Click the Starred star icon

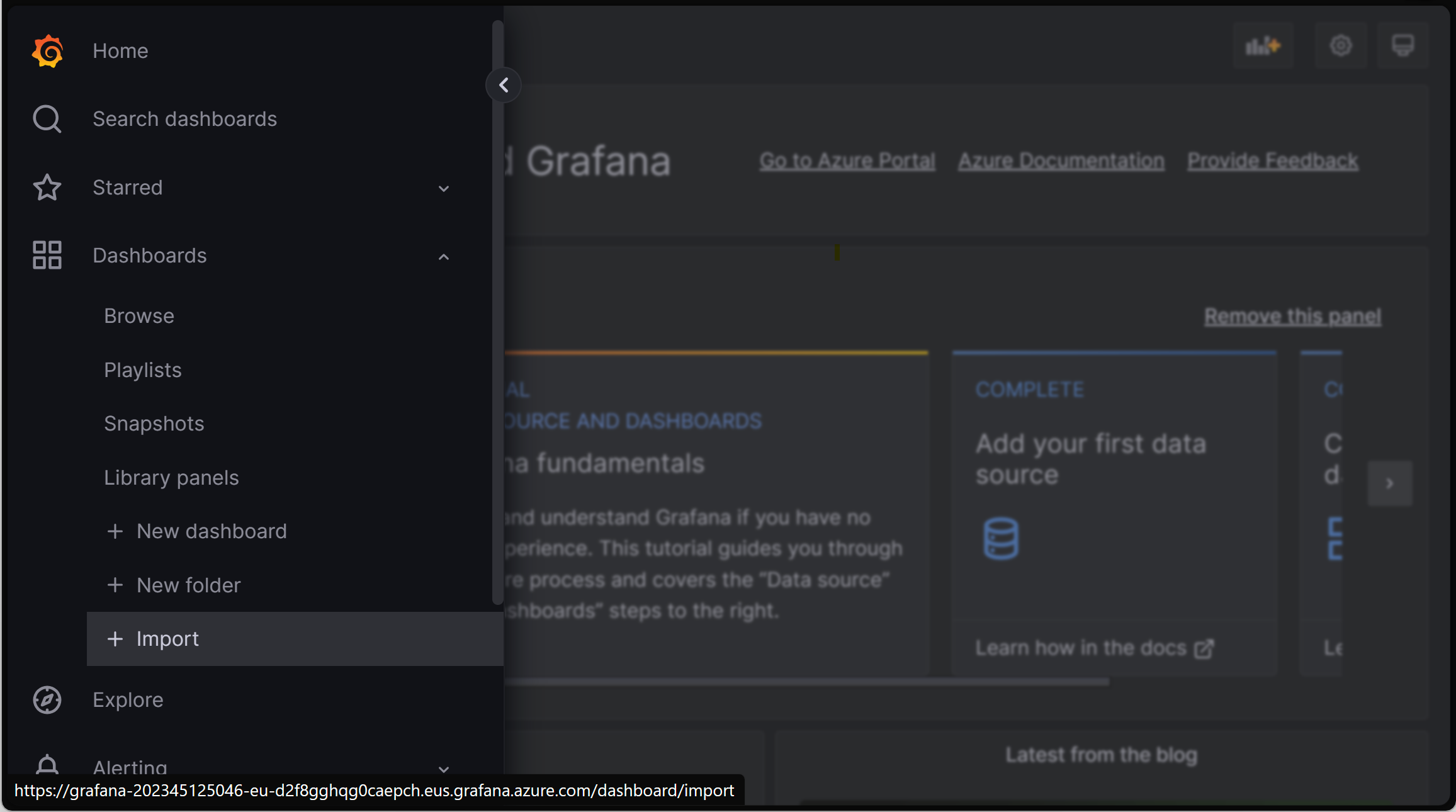click(x=46, y=187)
